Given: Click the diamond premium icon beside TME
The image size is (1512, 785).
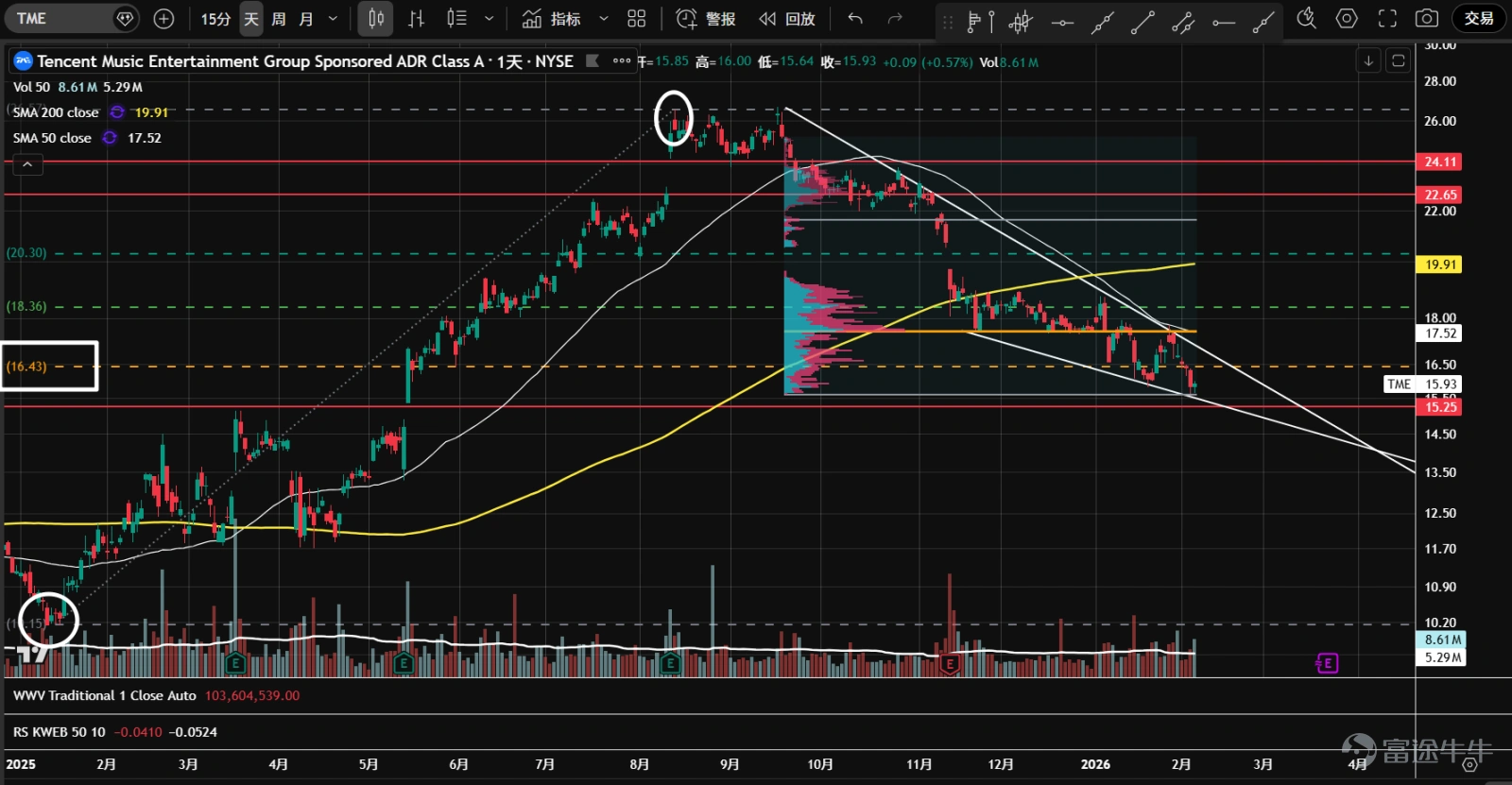Looking at the screenshot, I should tap(125, 18).
